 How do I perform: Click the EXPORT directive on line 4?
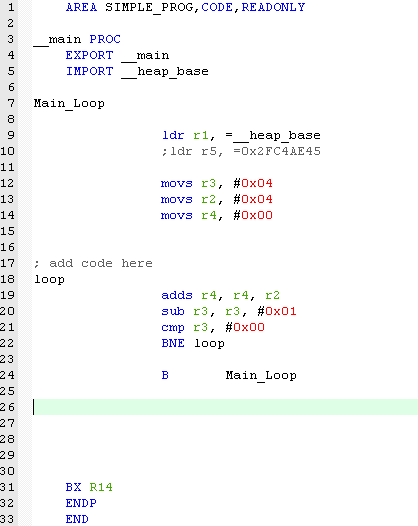90,55
